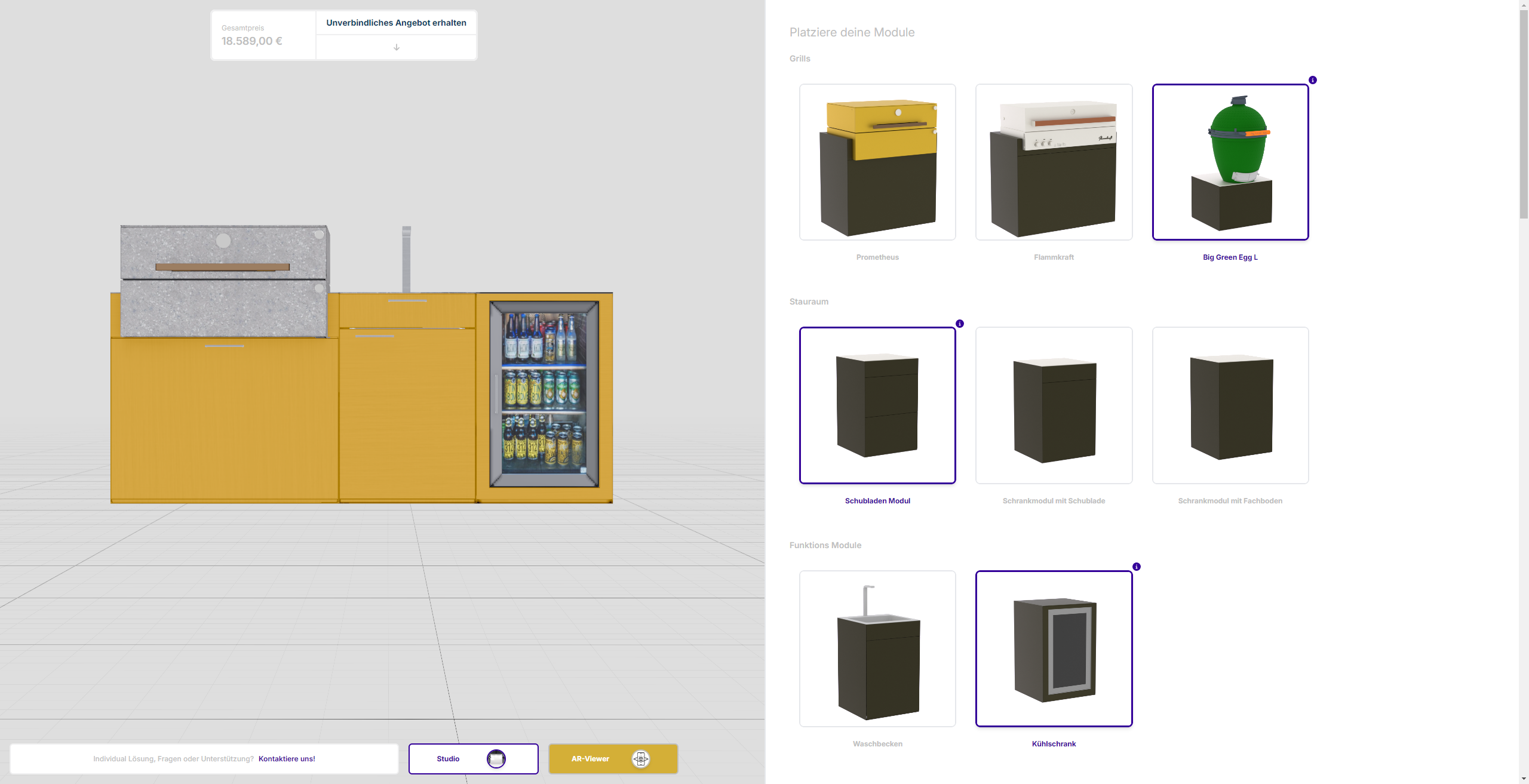Viewport: 1529px width, 784px height.
Task: Click the sink faucet in 3D view
Action: pos(406,259)
